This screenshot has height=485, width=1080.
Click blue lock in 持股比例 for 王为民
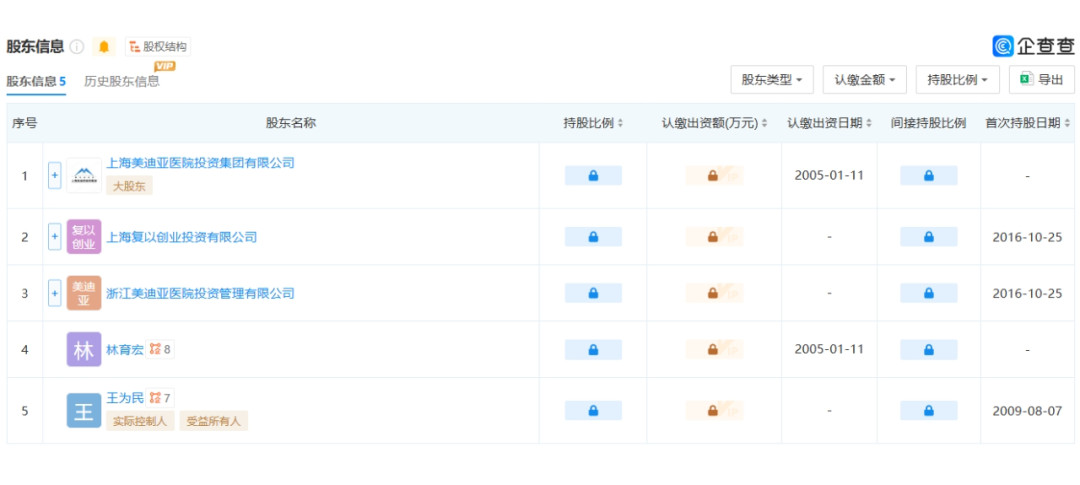pos(593,411)
